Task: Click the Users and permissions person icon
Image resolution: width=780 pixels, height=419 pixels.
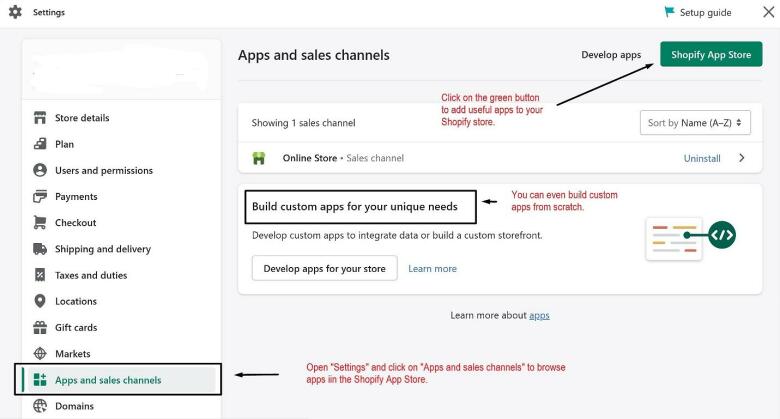Action: (40, 170)
